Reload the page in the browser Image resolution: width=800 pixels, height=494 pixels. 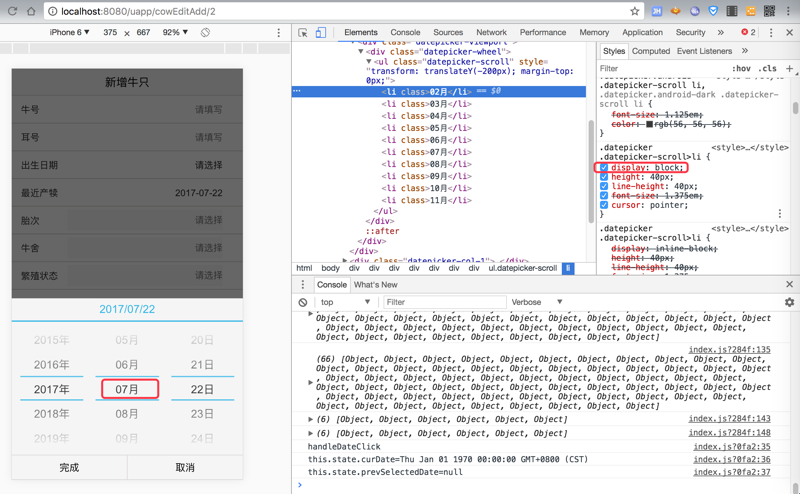pos(13,11)
